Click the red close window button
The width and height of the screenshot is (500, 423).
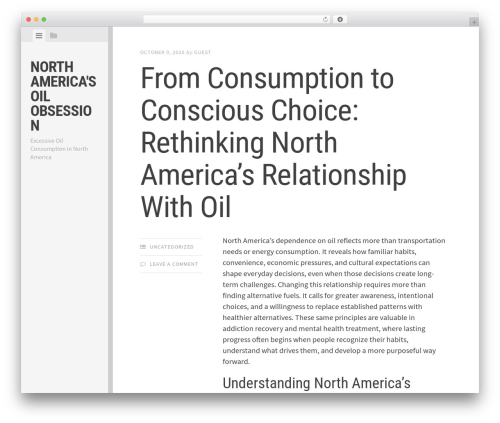(x=29, y=20)
